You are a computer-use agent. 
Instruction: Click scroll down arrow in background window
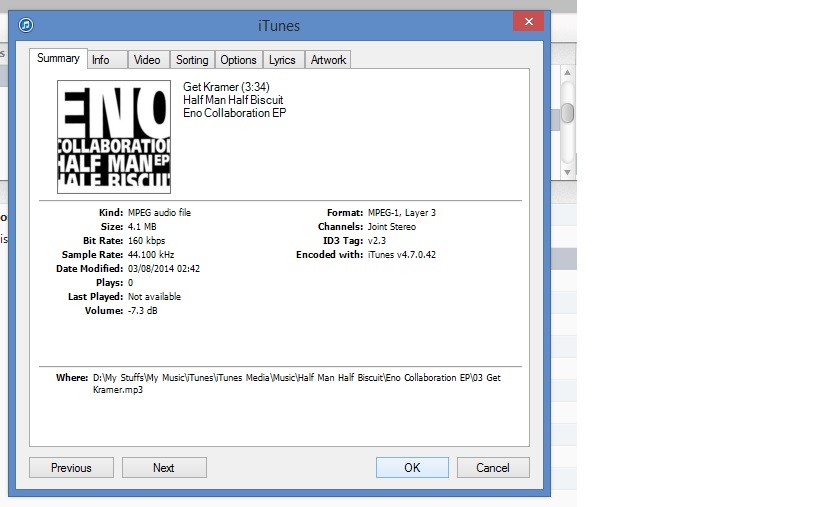pyautogui.click(x=567, y=172)
